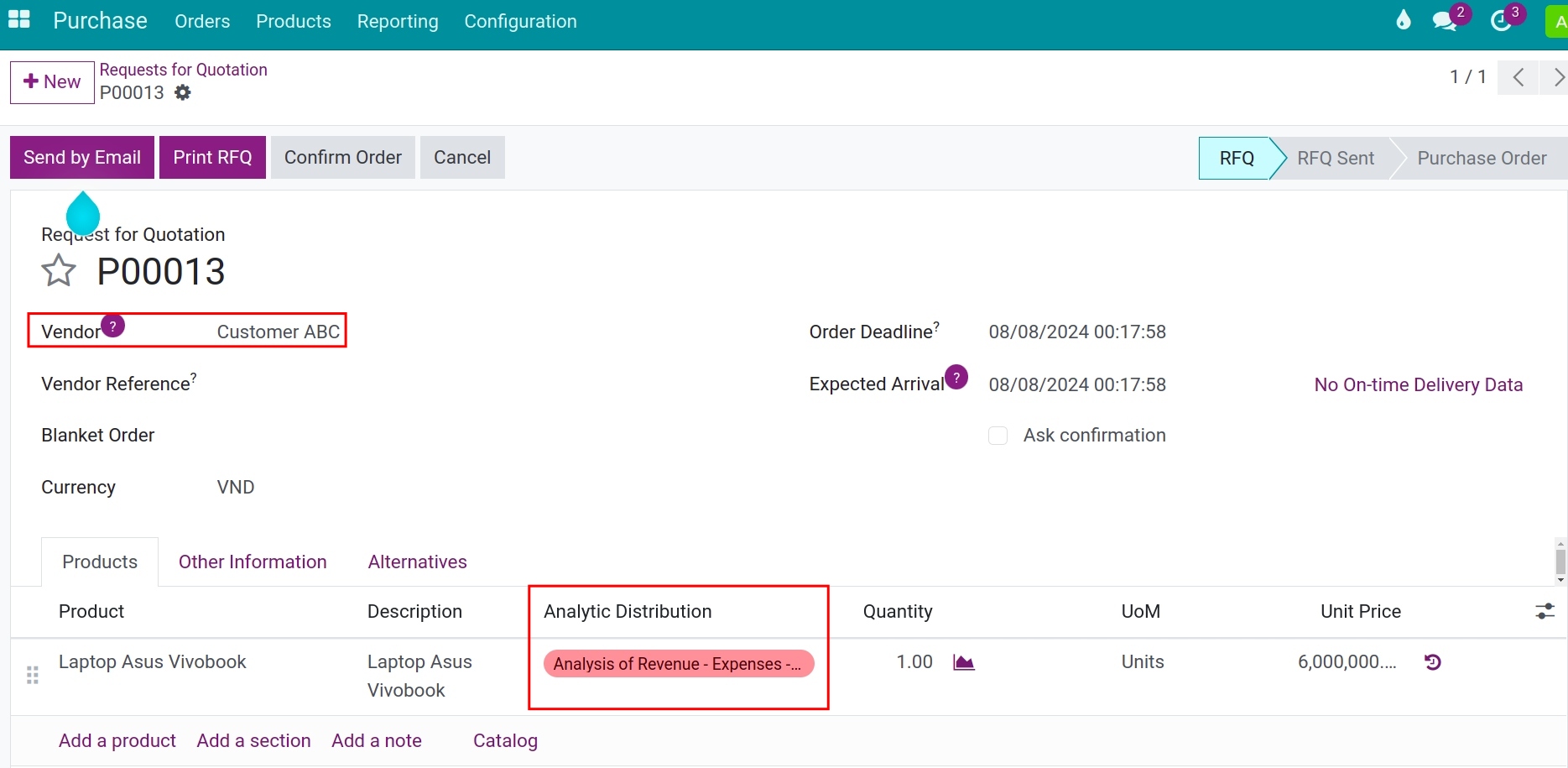Open the Configuration menu
1568x768 pixels.
[x=521, y=21]
